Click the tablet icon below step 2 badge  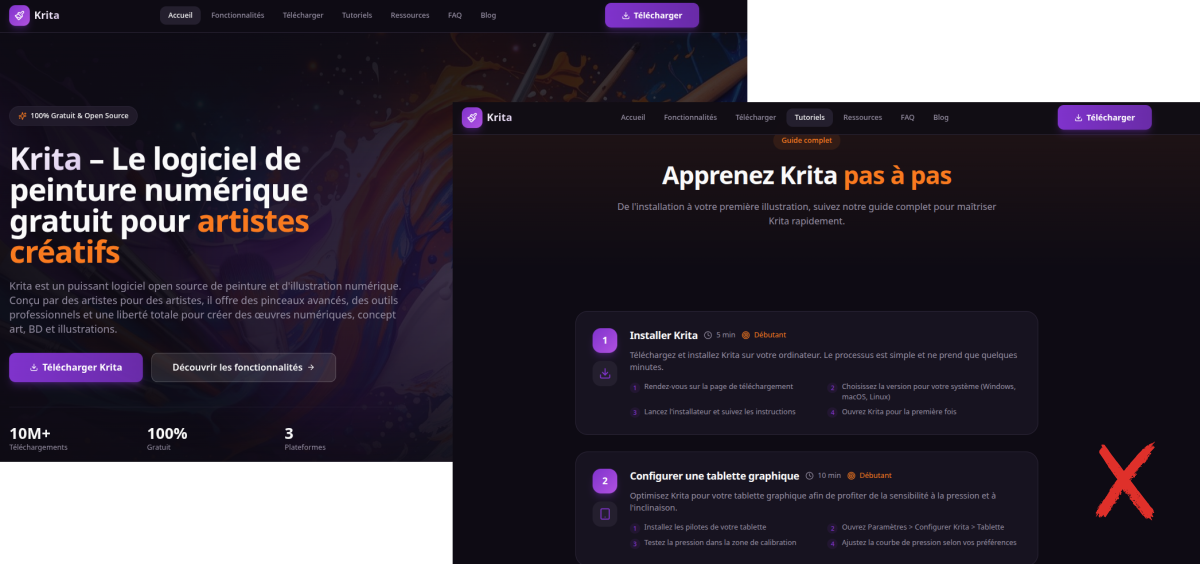tap(604, 514)
